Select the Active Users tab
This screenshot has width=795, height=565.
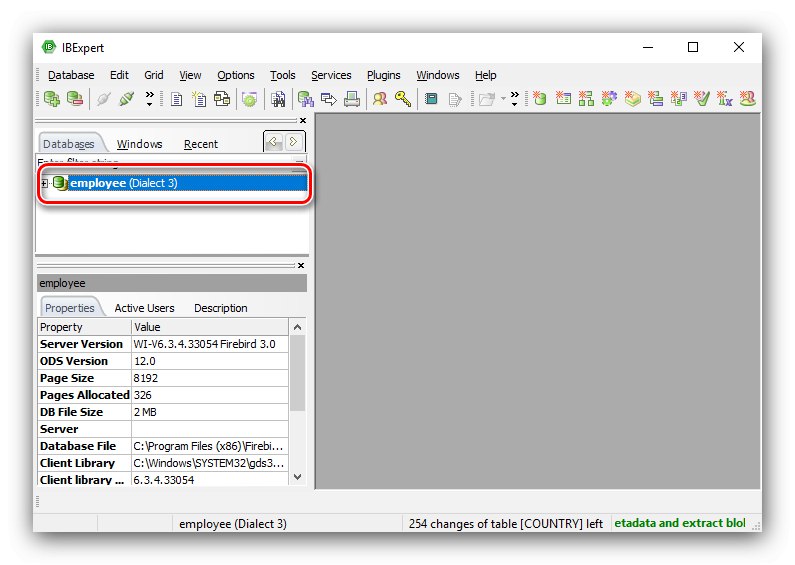click(144, 308)
